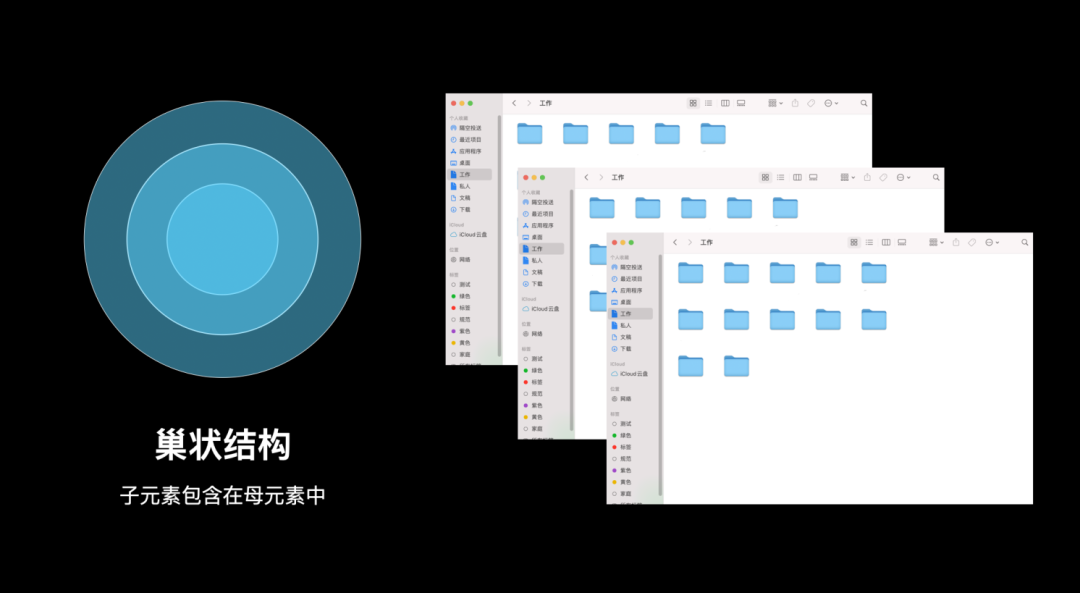
Task: Click the tag icon in front Finder window
Action: [x=972, y=242]
